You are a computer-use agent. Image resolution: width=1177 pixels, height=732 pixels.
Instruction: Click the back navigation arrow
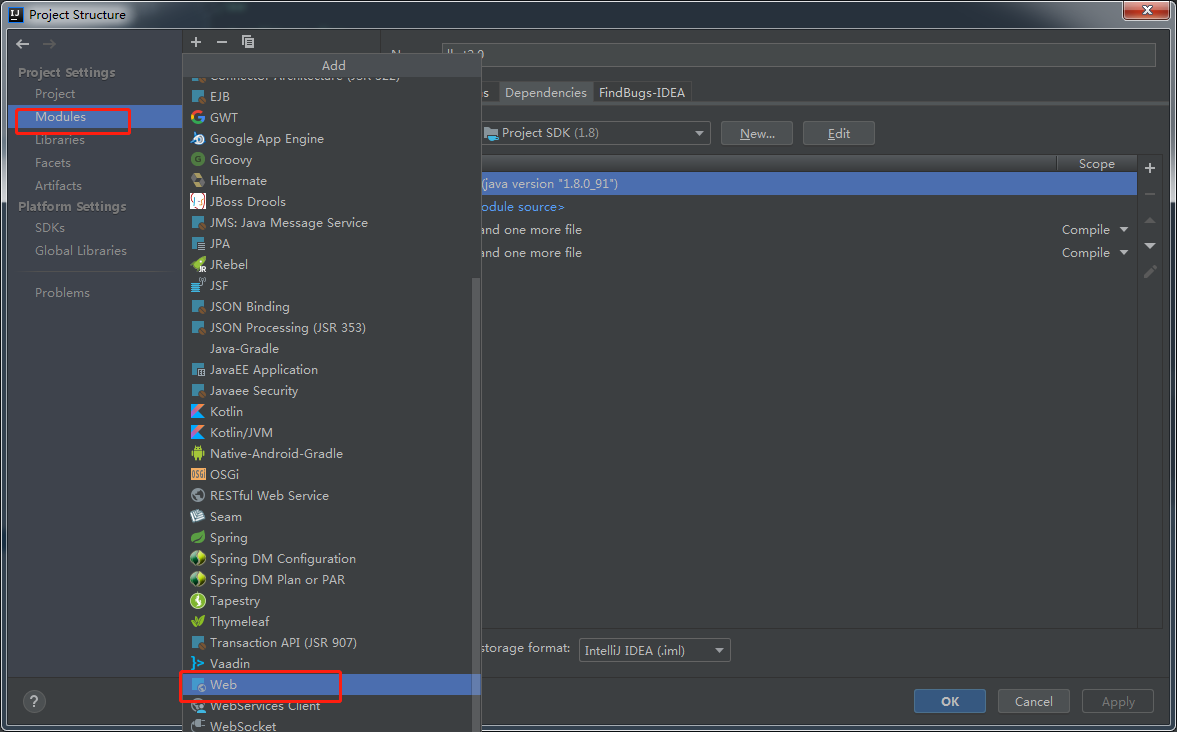click(23, 44)
